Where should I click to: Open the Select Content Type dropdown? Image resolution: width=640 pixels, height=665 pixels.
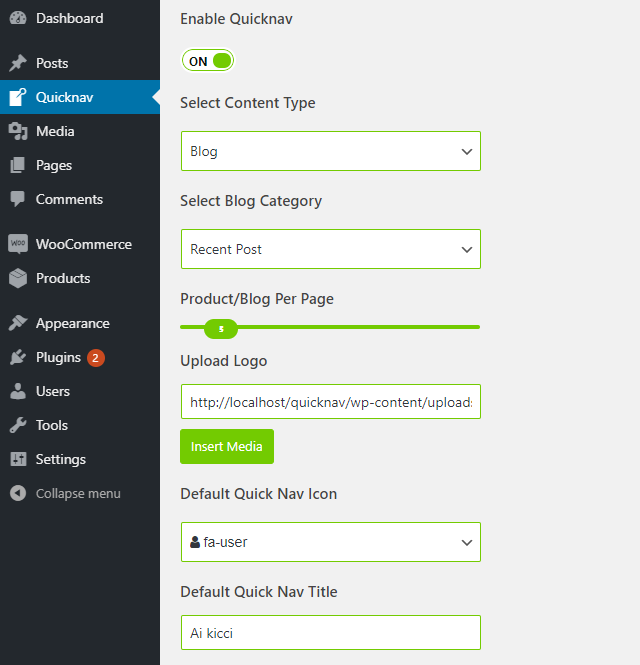pos(331,151)
